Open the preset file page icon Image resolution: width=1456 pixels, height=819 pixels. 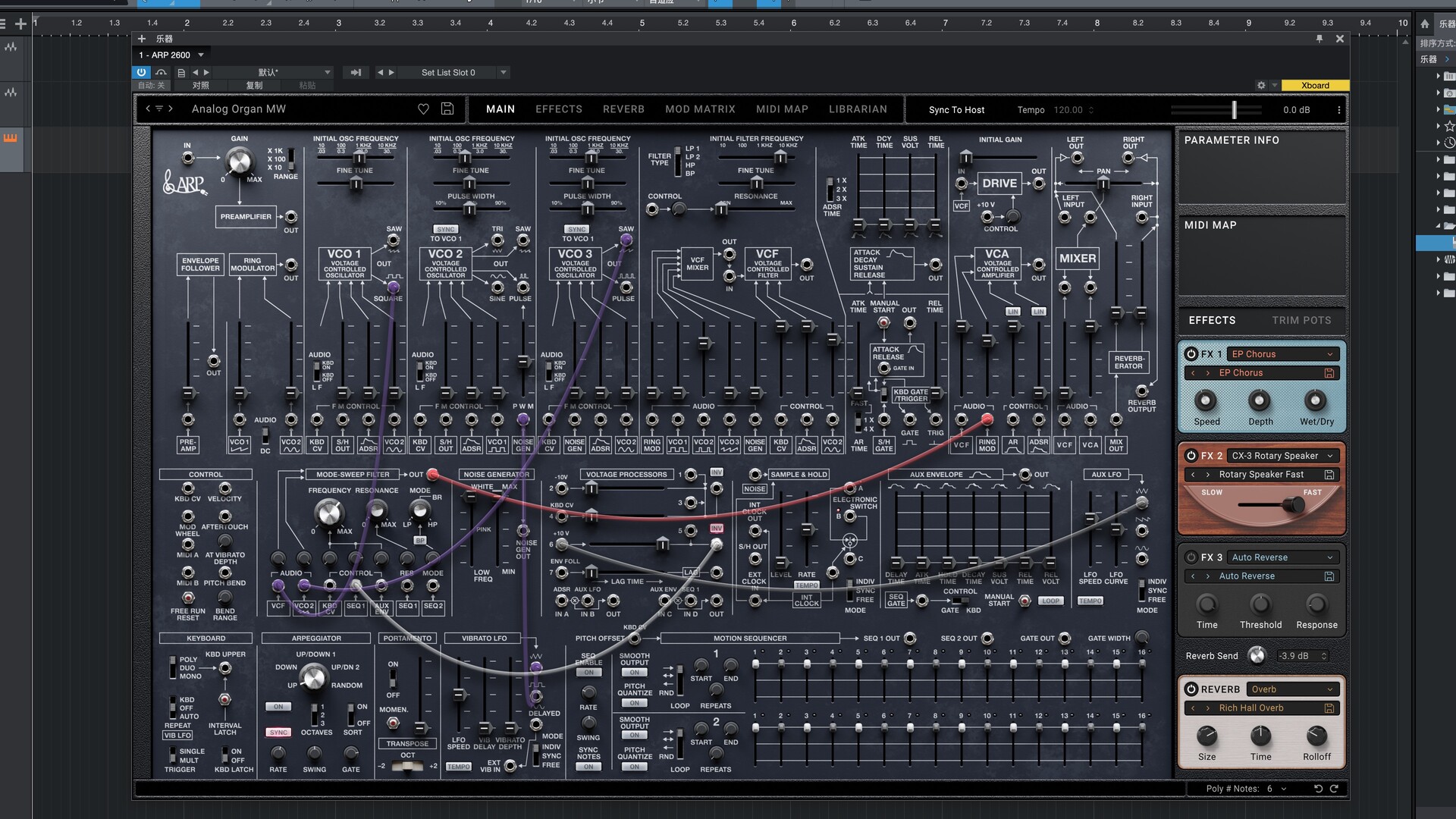(181, 73)
